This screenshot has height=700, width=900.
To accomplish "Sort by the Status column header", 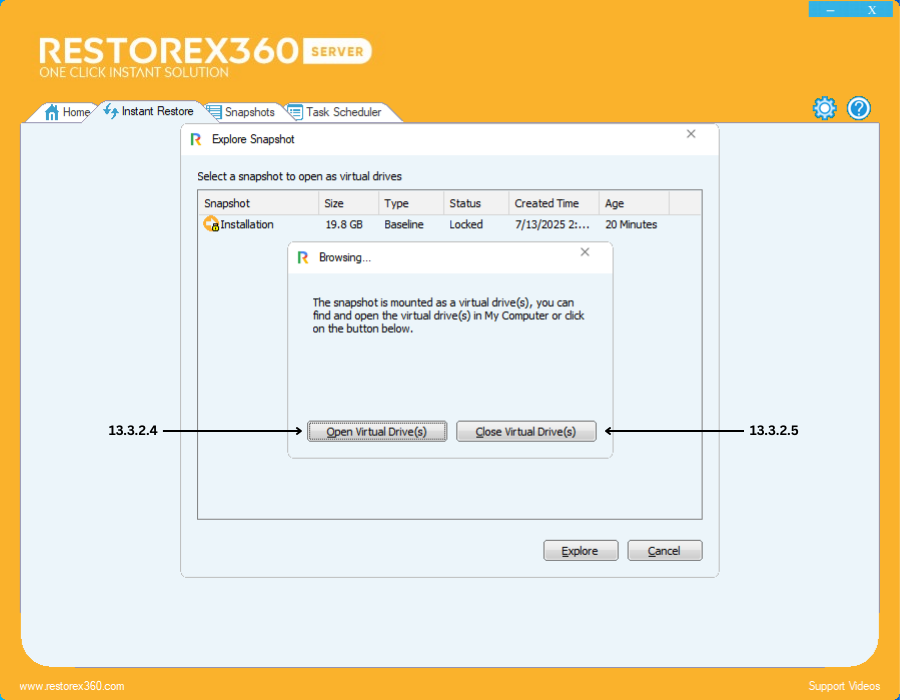I will point(476,203).
